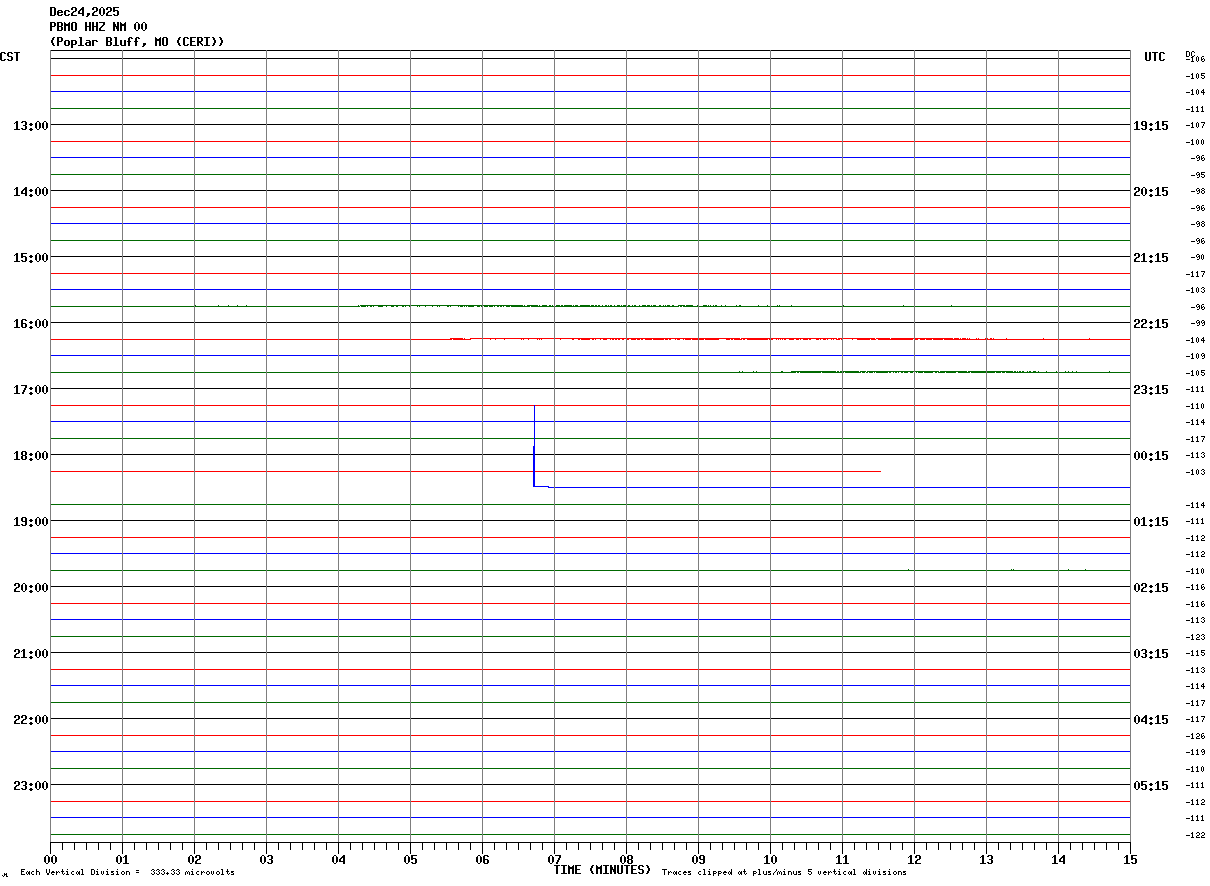Select the 17:00 CST time label

(30, 389)
